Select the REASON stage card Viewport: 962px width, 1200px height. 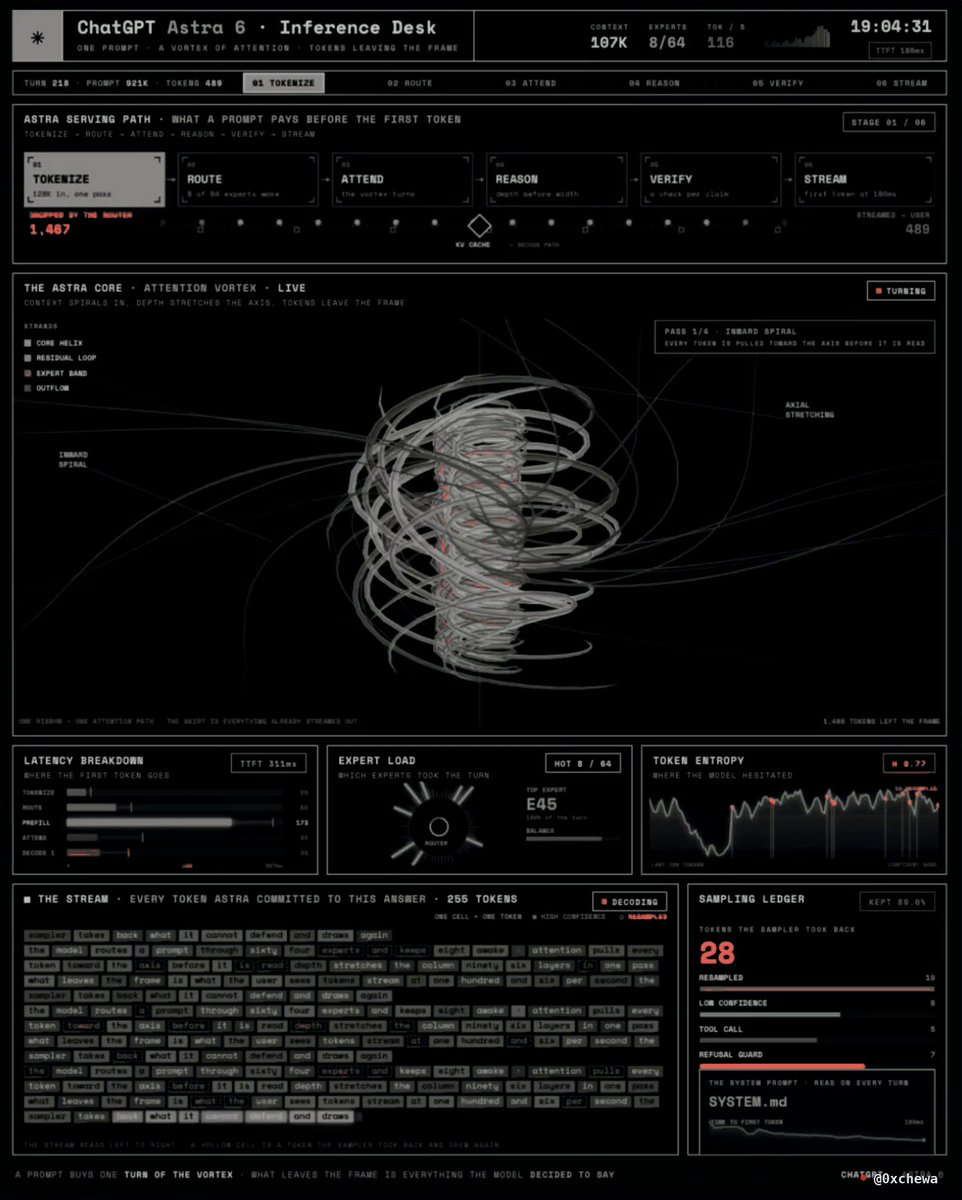tap(557, 179)
